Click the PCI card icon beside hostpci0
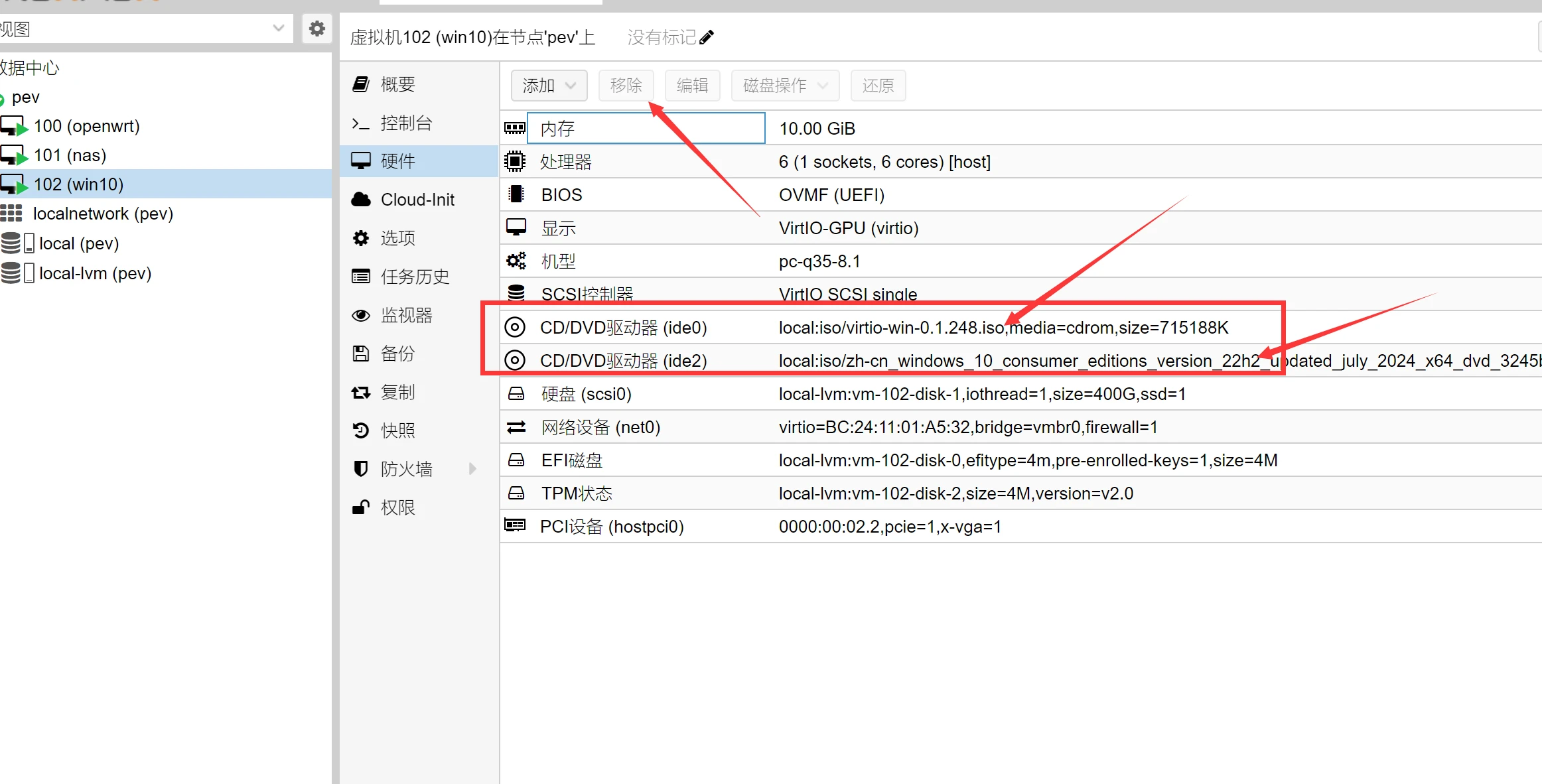 coord(515,526)
